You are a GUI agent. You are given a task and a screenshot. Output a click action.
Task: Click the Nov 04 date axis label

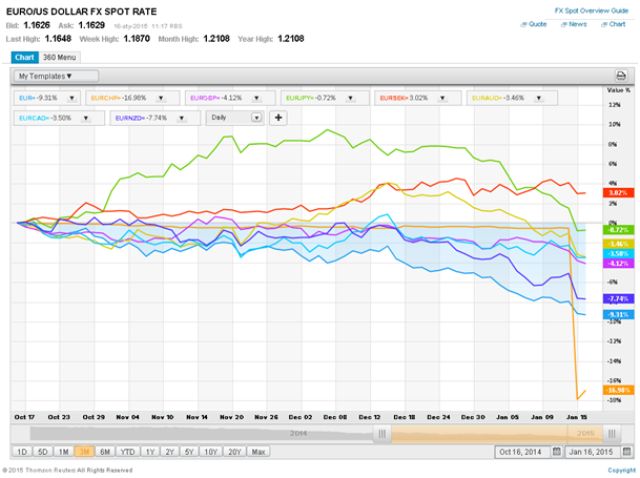click(128, 417)
